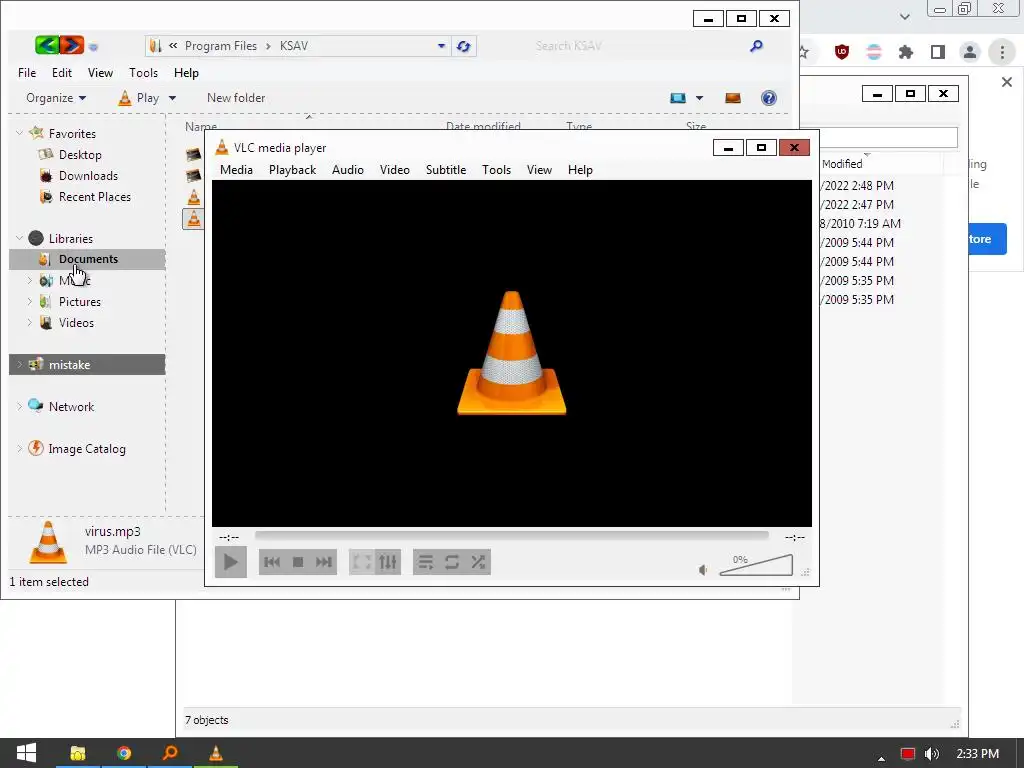
Task: Stop playback in VLC
Action: 298,562
